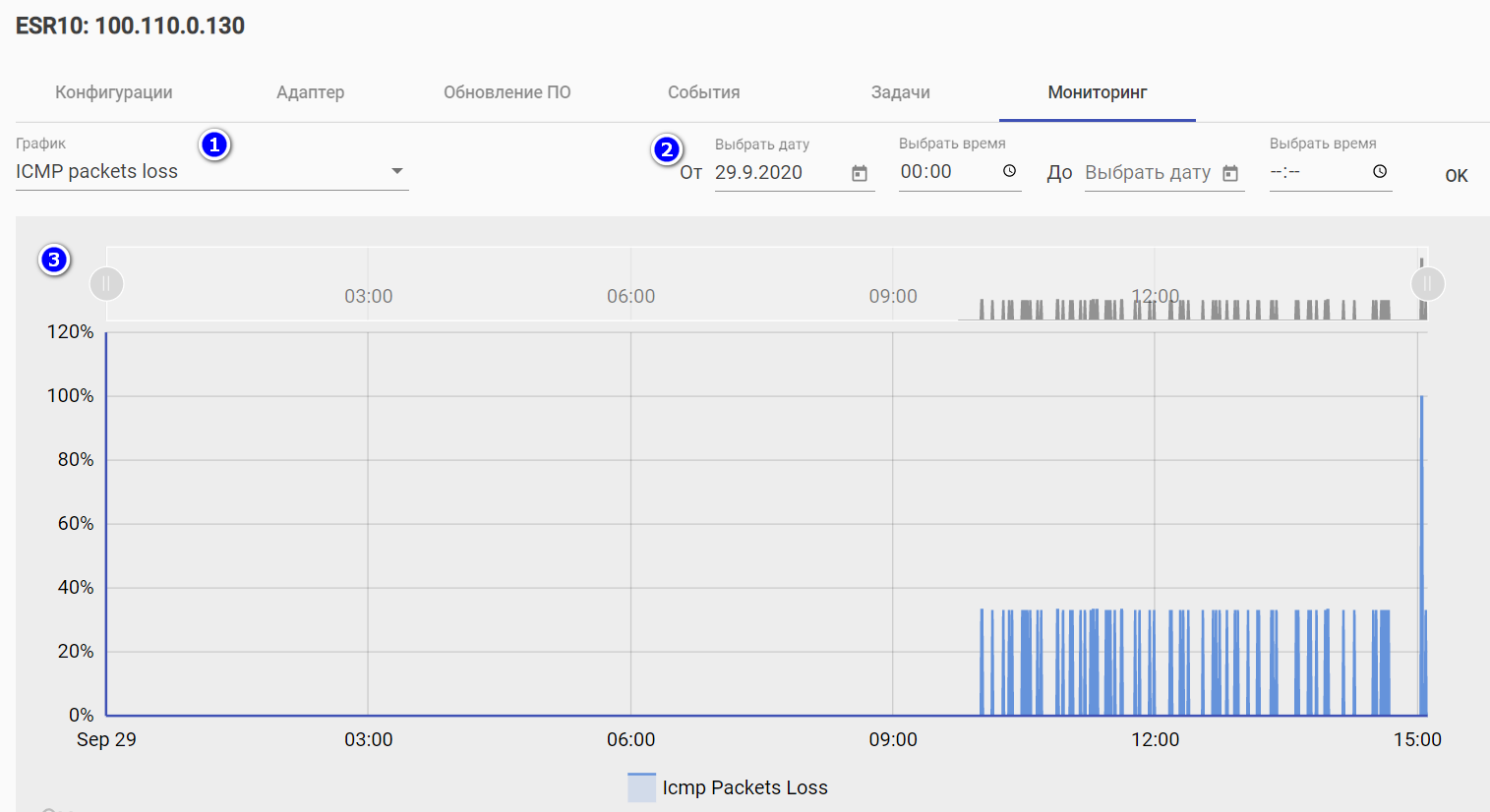Click the clock icon for end time
This screenshot has height=812, width=1490.
click(1380, 171)
